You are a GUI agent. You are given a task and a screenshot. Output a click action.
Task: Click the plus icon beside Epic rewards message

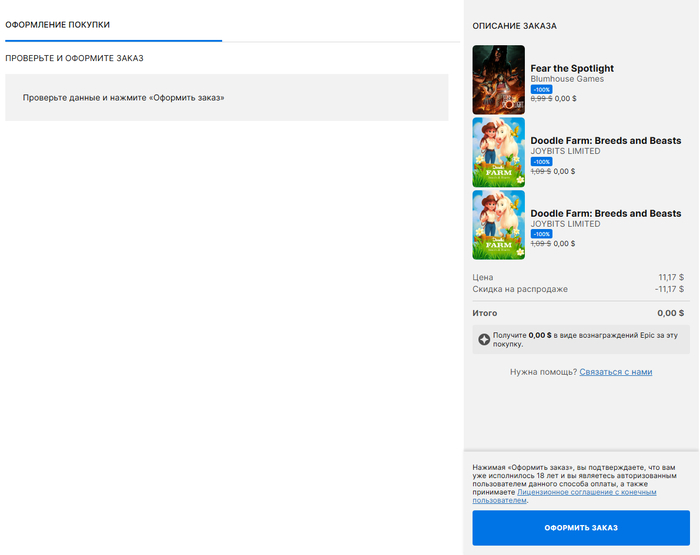(x=484, y=339)
